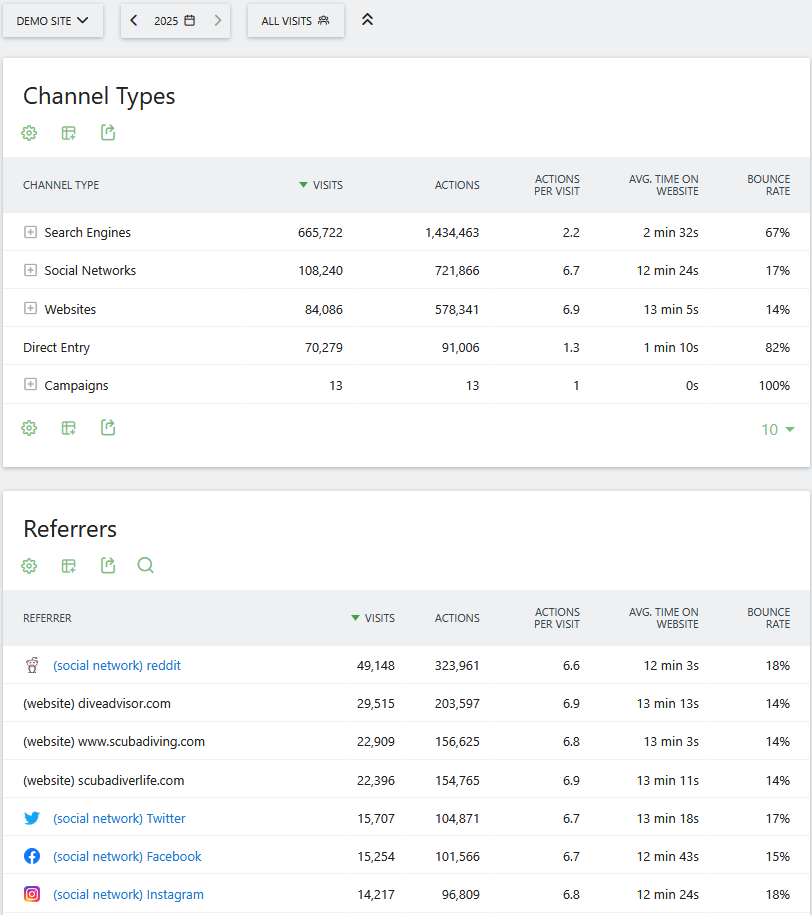Image resolution: width=812 pixels, height=915 pixels.
Task: Open the 2025 date picker
Action: coord(175,20)
